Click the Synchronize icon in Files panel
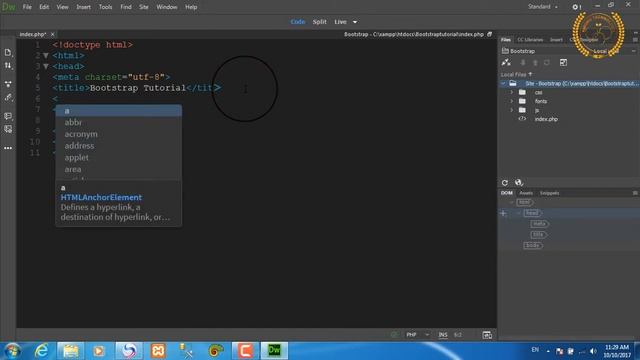Image resolution: width=640 pixels, height=360 pixels. [547, 62]
